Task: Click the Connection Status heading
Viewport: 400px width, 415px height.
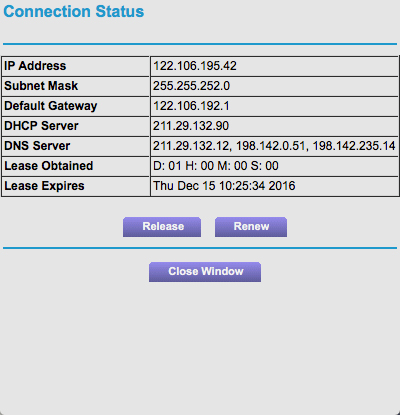Action: tap(74, 11)
